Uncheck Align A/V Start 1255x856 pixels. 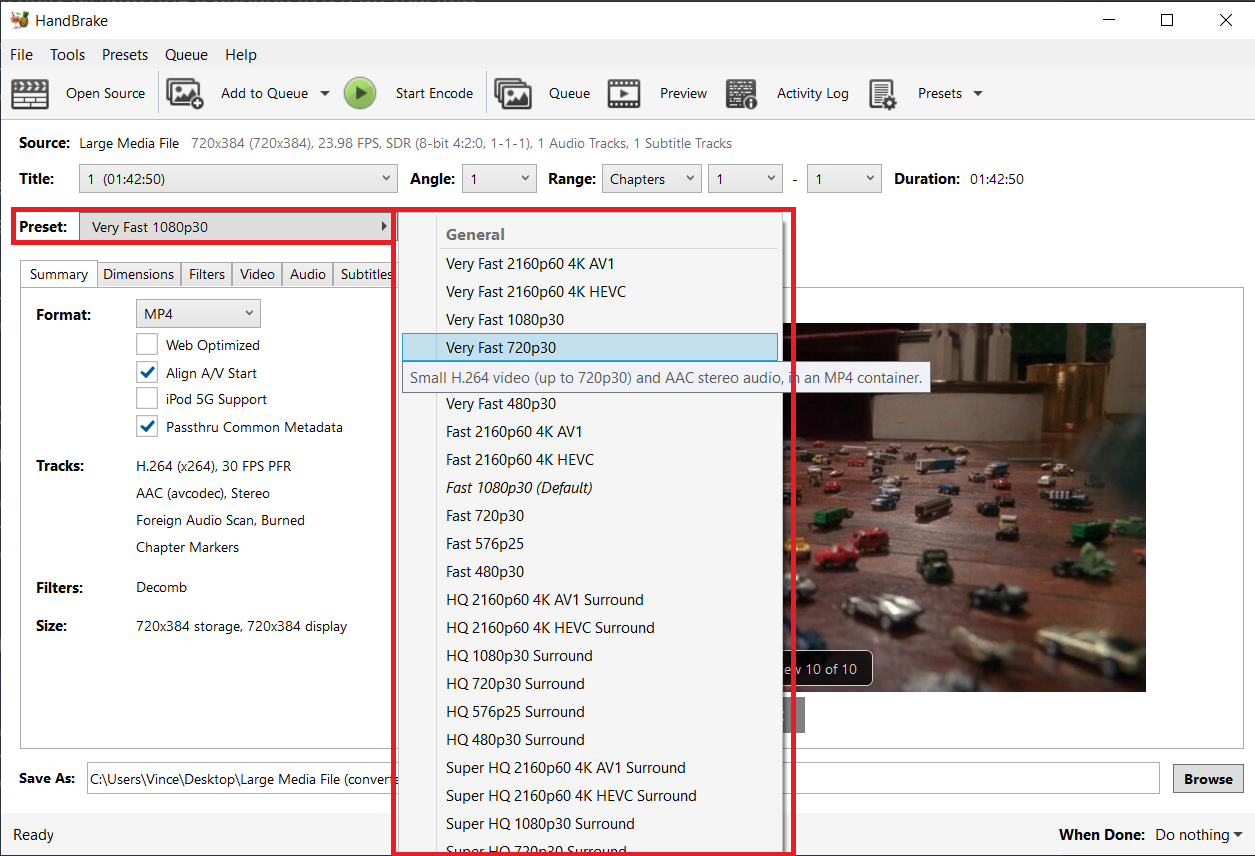tap(147, 371)
